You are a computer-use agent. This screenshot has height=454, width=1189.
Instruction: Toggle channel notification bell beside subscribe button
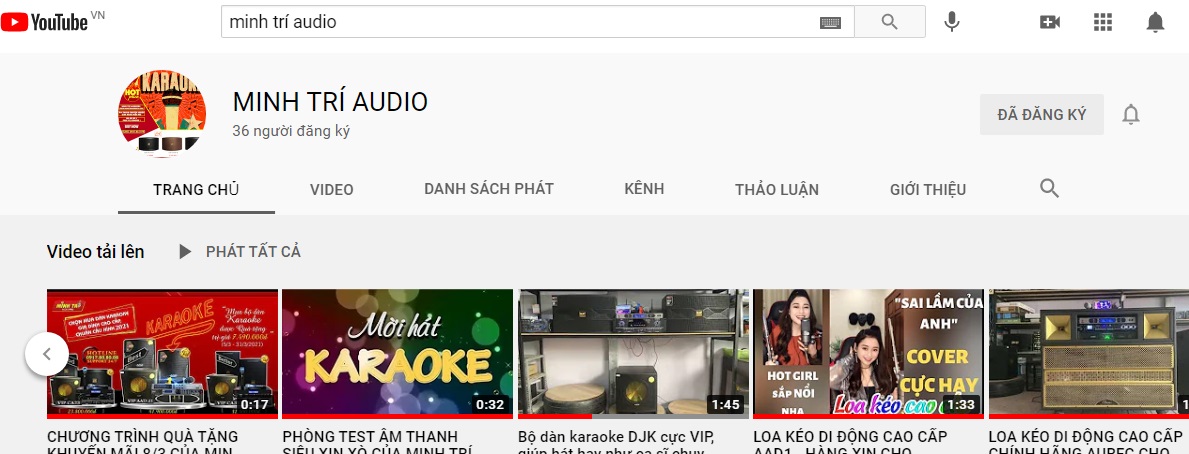(x=1131, y=115)
